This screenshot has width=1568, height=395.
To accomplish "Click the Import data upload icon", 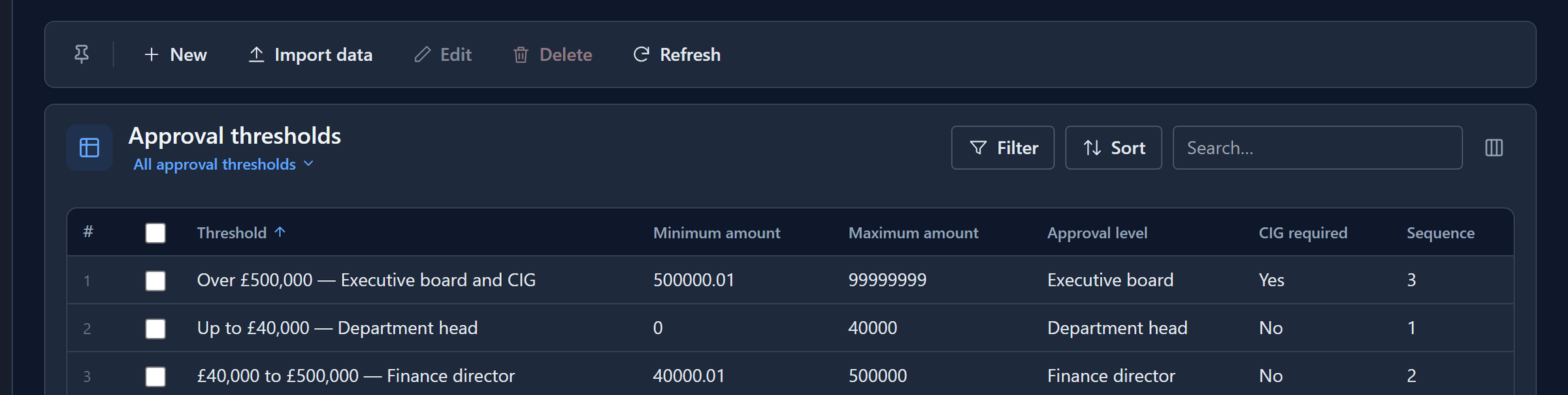I will (256, 54).
